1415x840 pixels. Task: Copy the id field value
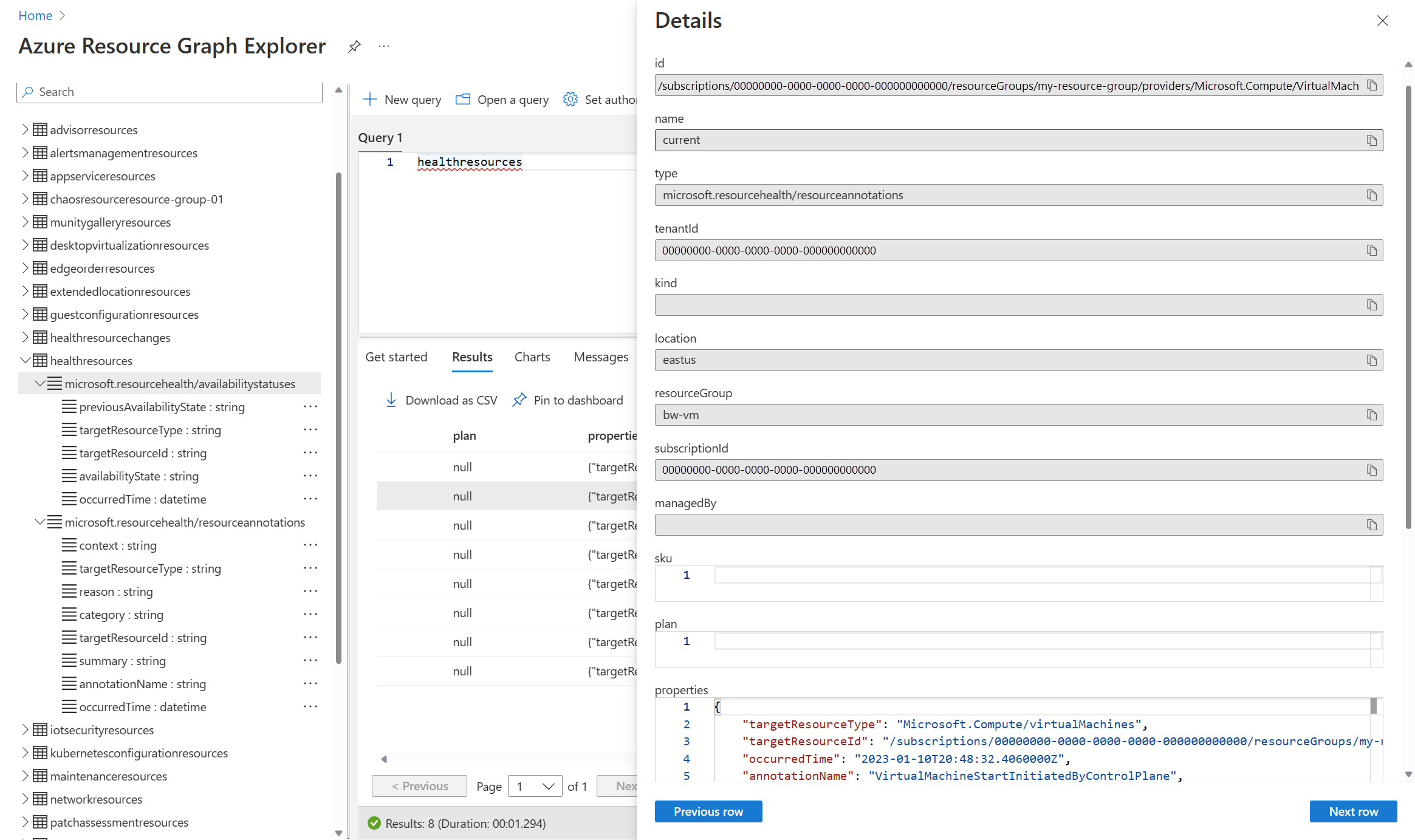(1371, 86)
